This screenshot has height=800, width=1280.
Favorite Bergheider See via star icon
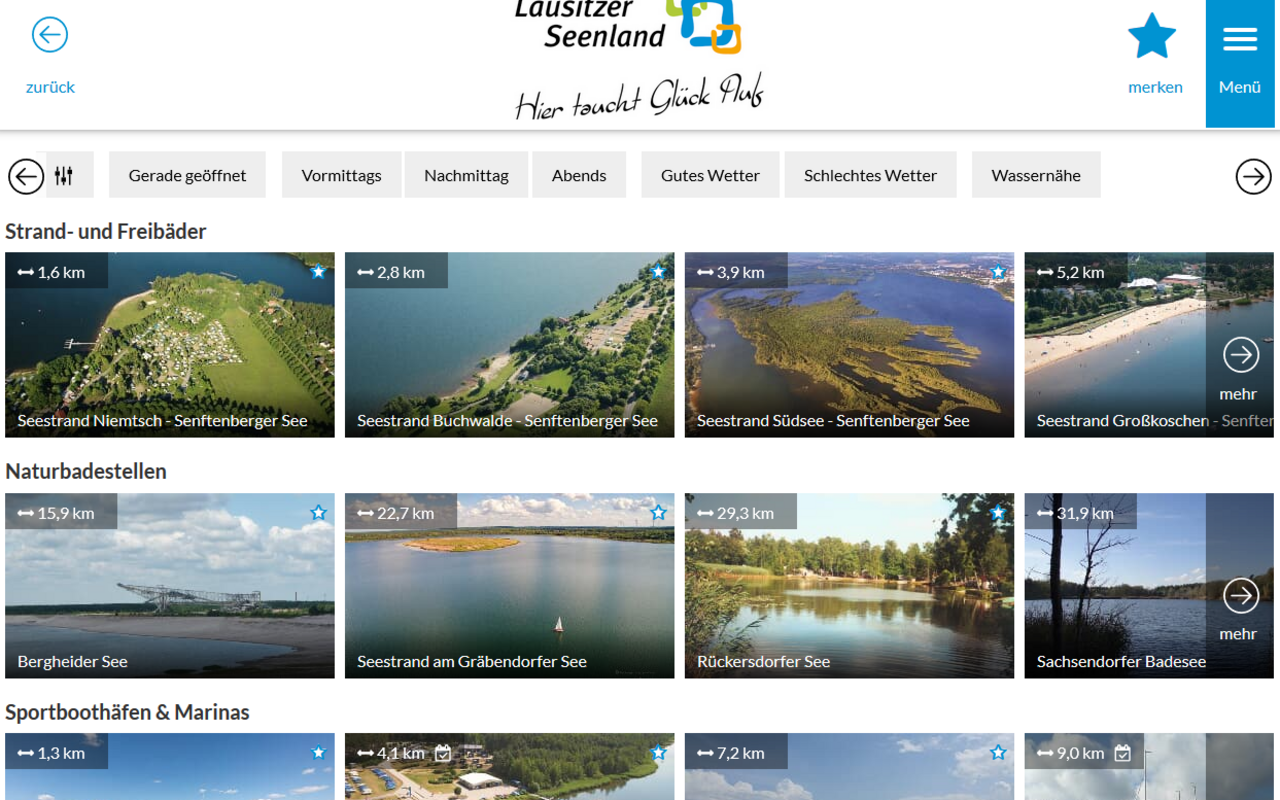[318, 513]
